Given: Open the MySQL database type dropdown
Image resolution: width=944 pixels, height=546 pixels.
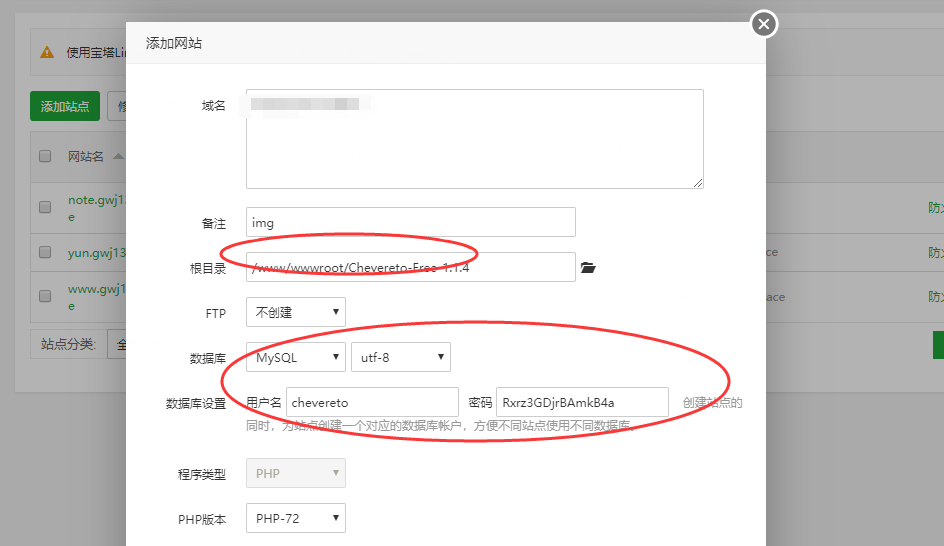Looking at the screenshot, I should (296, 357).
